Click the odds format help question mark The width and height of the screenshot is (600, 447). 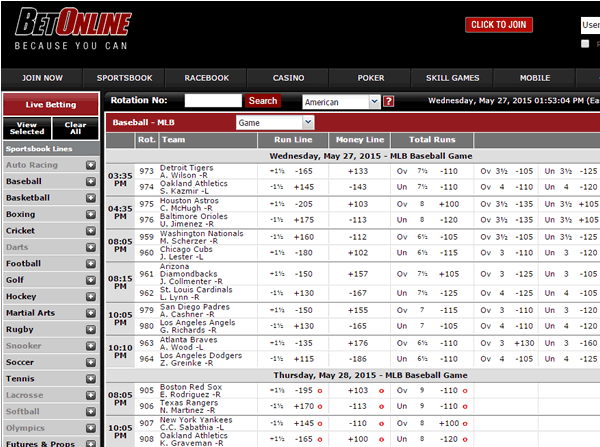coord(388,101)
